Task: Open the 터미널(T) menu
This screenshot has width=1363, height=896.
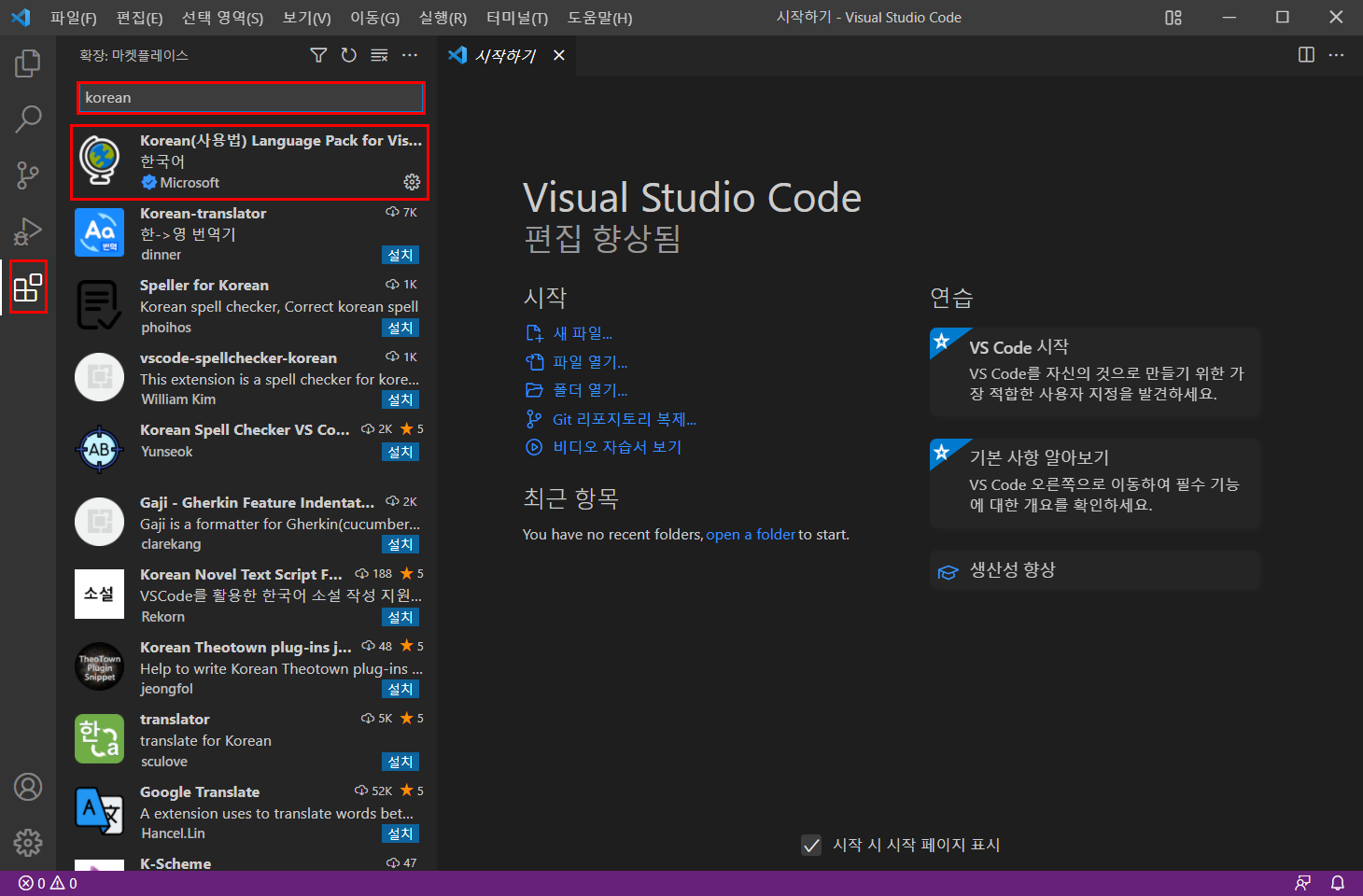Action: [517, 17]
